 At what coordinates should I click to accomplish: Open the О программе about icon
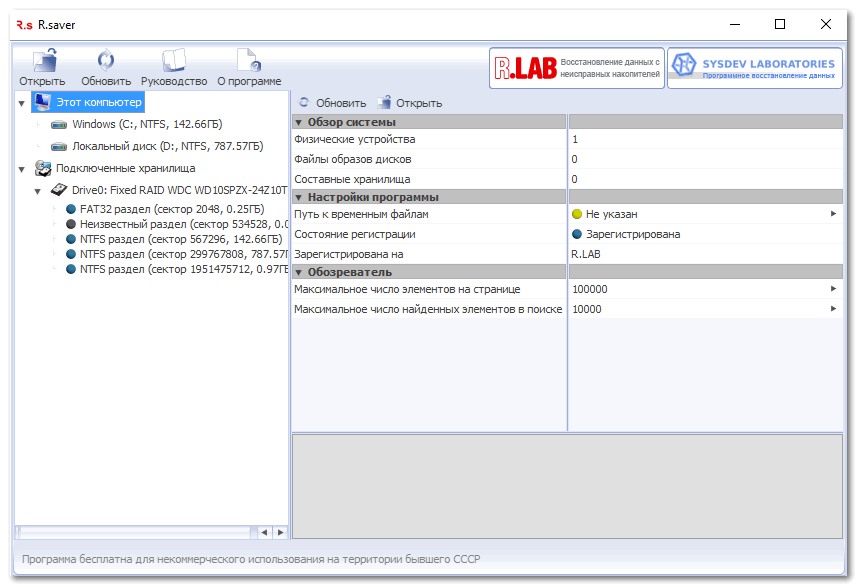[248, 62]
